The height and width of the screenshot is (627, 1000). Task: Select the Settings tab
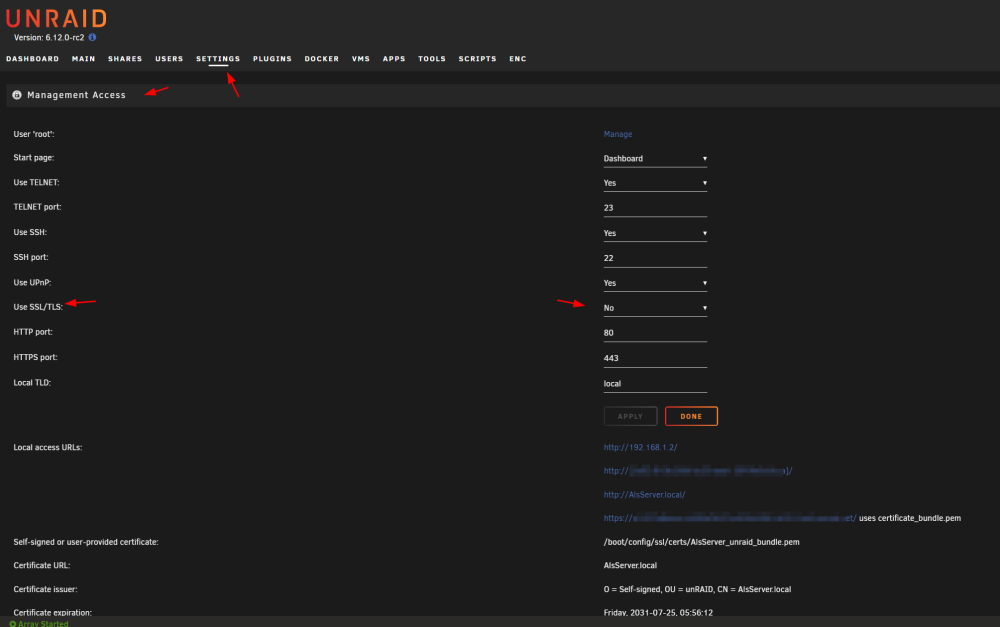coord(218,59)
